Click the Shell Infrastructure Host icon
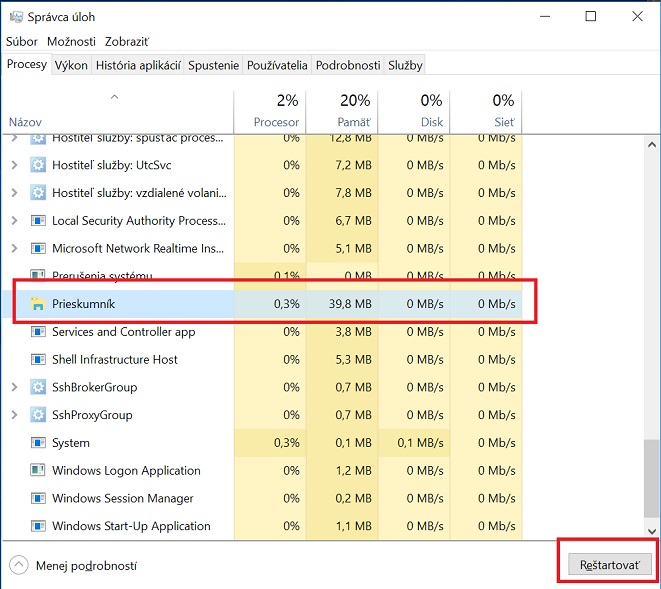661x589 pixels. point(38,360)
